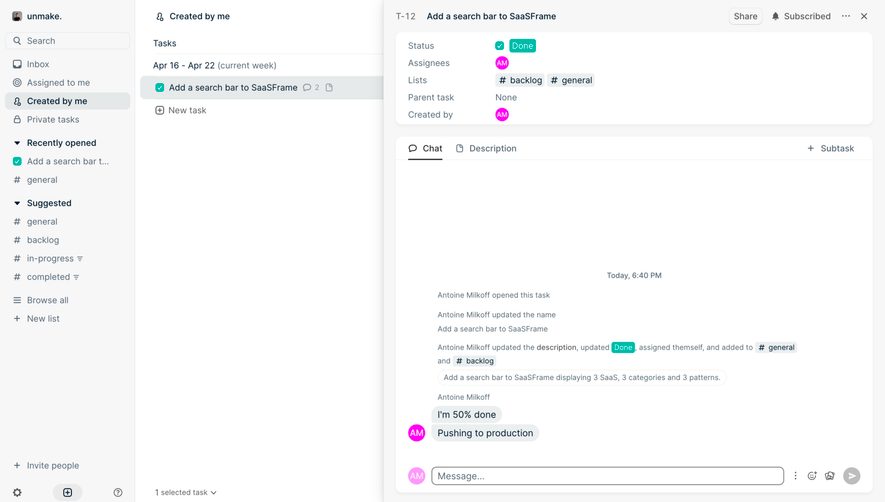Open vertical dots message options

point(795,476)
